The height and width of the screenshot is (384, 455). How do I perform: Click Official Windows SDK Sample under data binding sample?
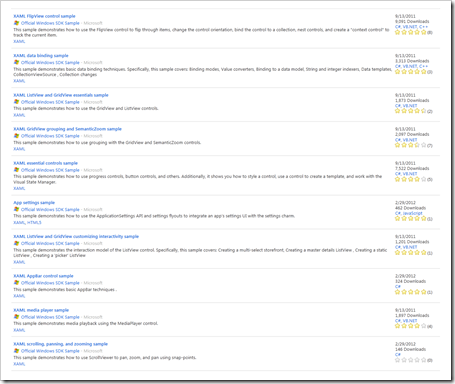50,62
